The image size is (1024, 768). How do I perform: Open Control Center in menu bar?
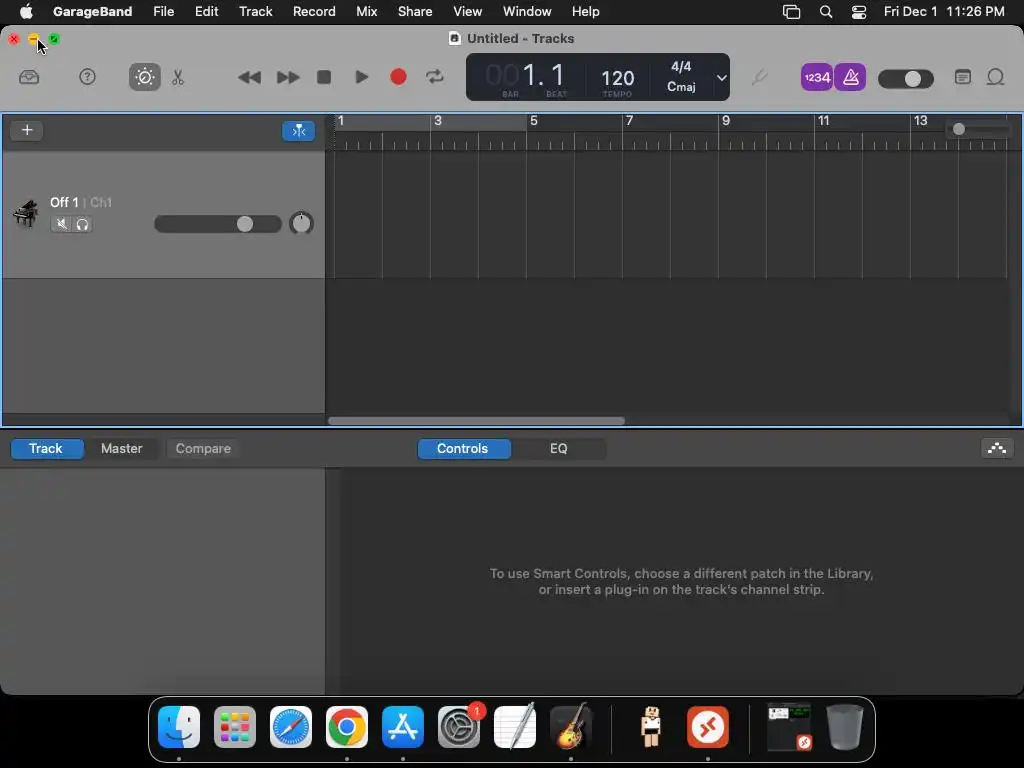click(x=859, y=11)
